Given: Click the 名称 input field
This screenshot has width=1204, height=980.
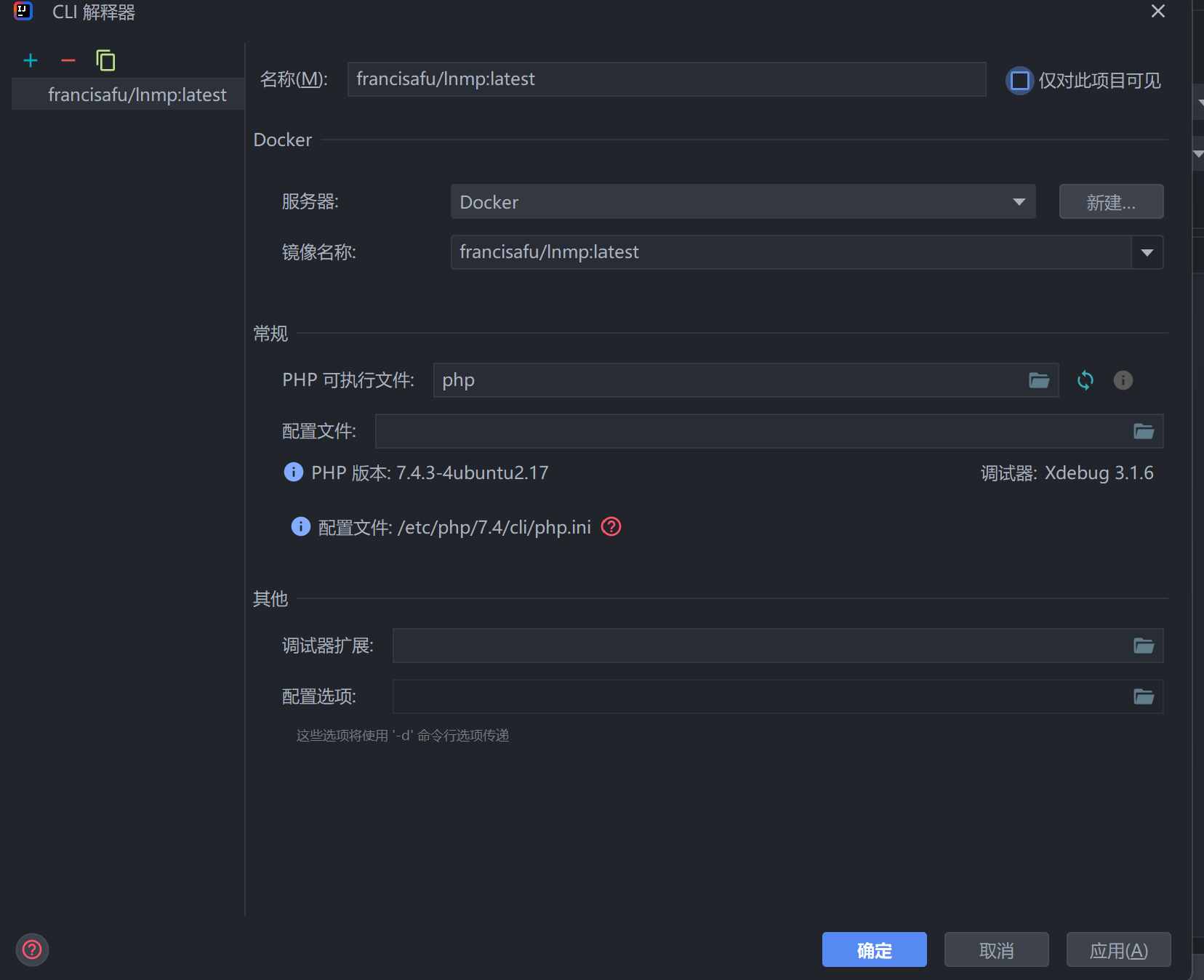Looking at the screenshot, I should pos(666,79).
